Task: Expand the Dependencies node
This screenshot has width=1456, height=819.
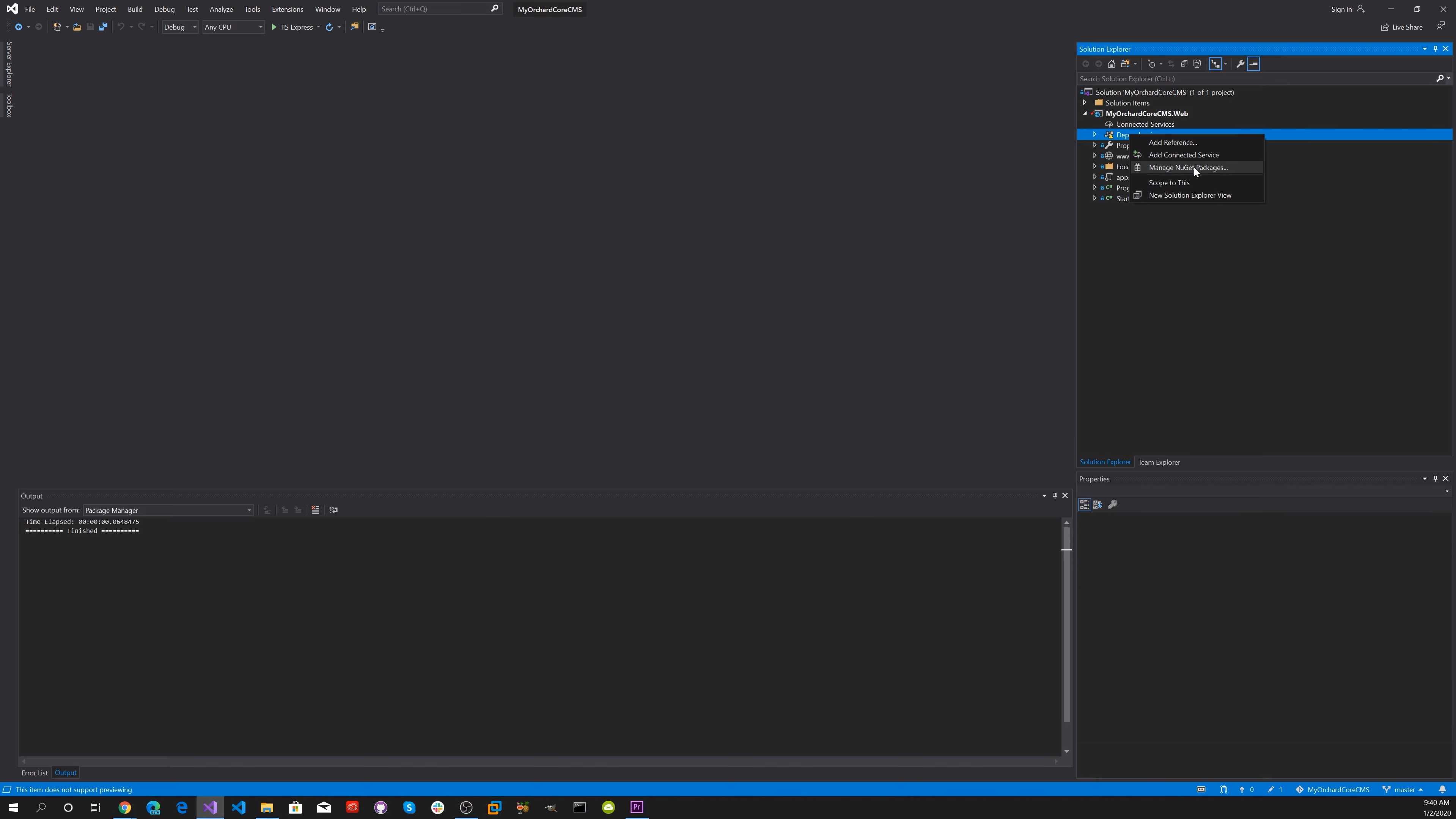Action: (x=1094, y=135)
